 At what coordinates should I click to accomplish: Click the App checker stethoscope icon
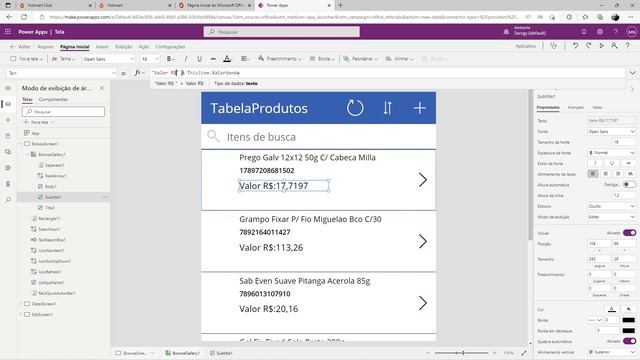[553, 46]
